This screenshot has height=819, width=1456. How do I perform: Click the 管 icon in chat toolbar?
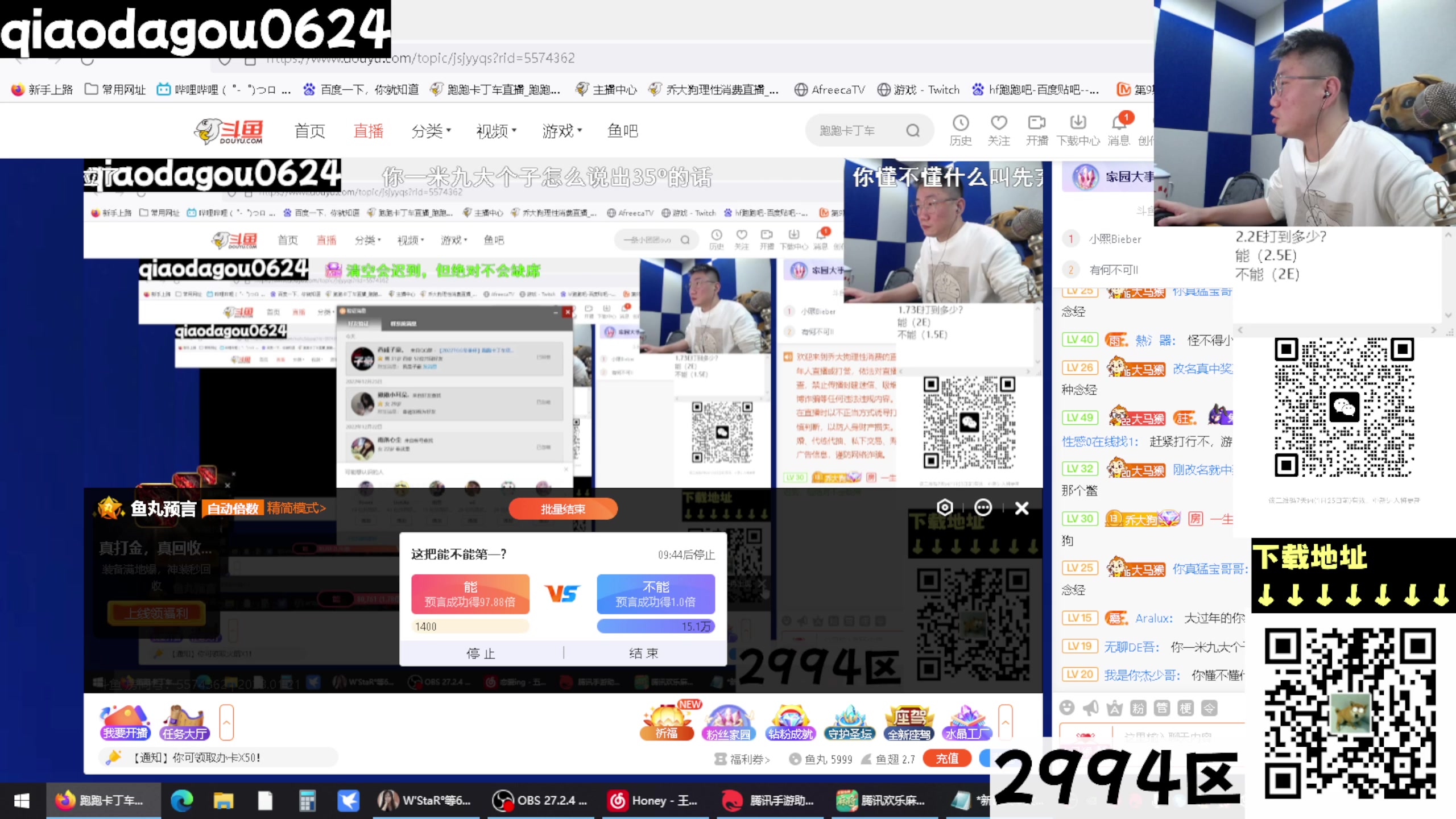pos(1162,708)
